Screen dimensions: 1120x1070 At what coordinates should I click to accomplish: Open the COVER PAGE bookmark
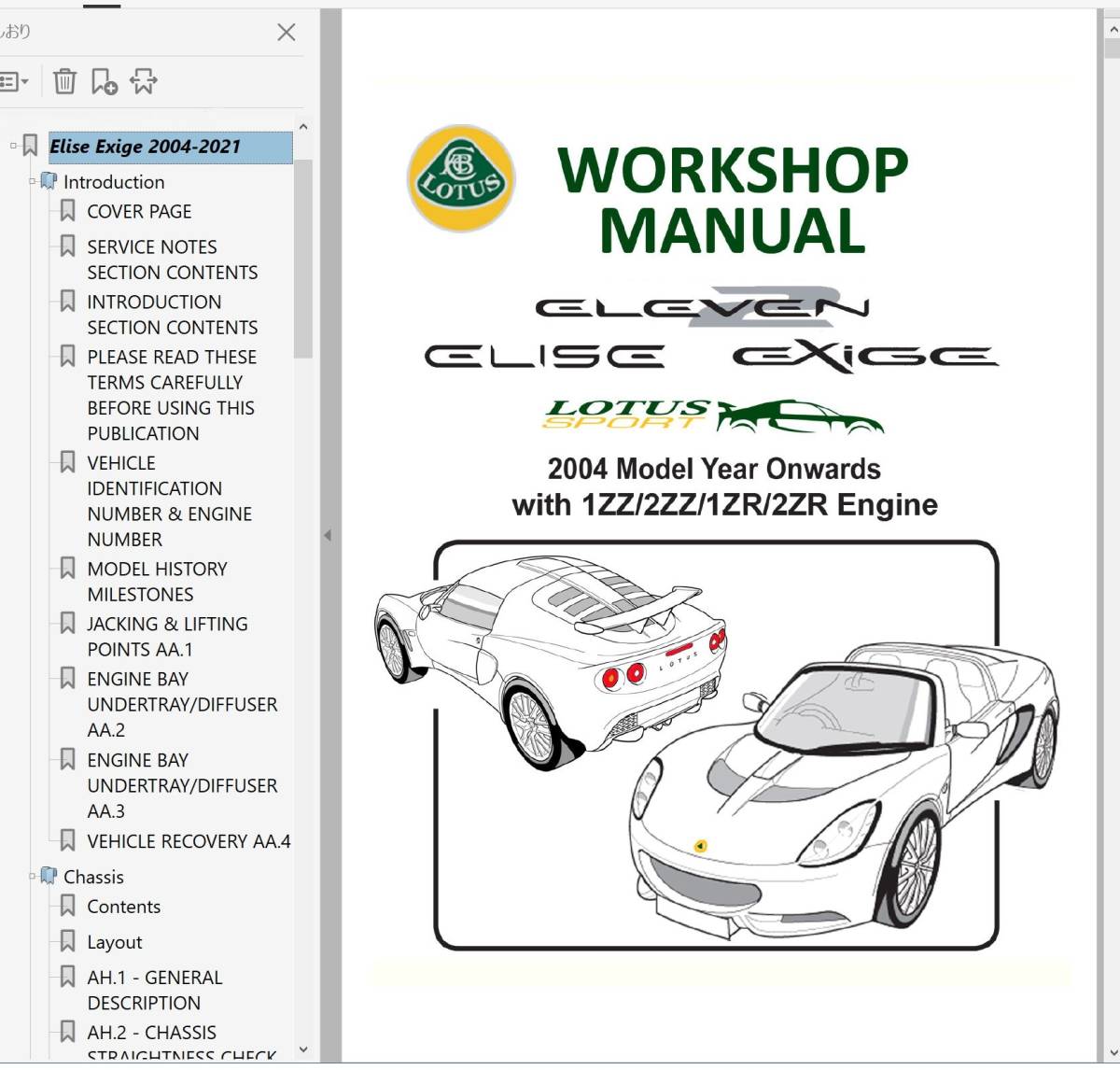[x=139, y=212]
